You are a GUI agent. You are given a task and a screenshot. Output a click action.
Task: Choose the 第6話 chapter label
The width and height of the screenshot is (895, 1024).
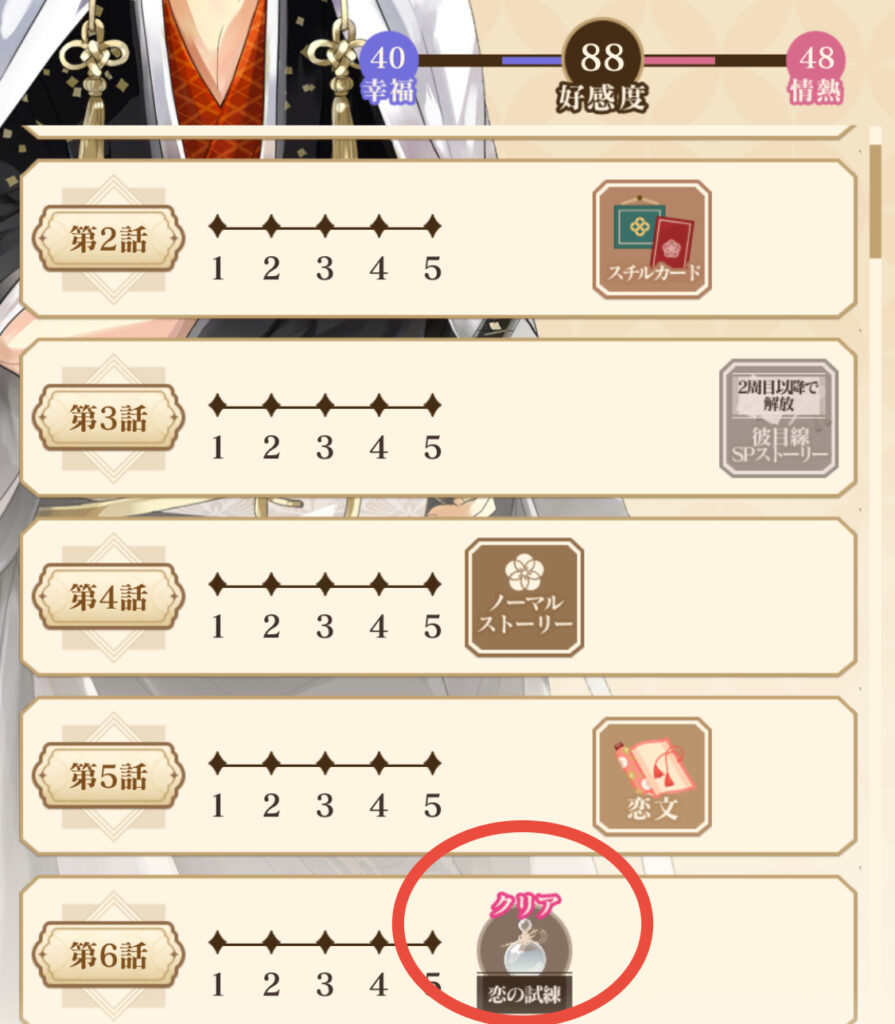pos(108,955)
